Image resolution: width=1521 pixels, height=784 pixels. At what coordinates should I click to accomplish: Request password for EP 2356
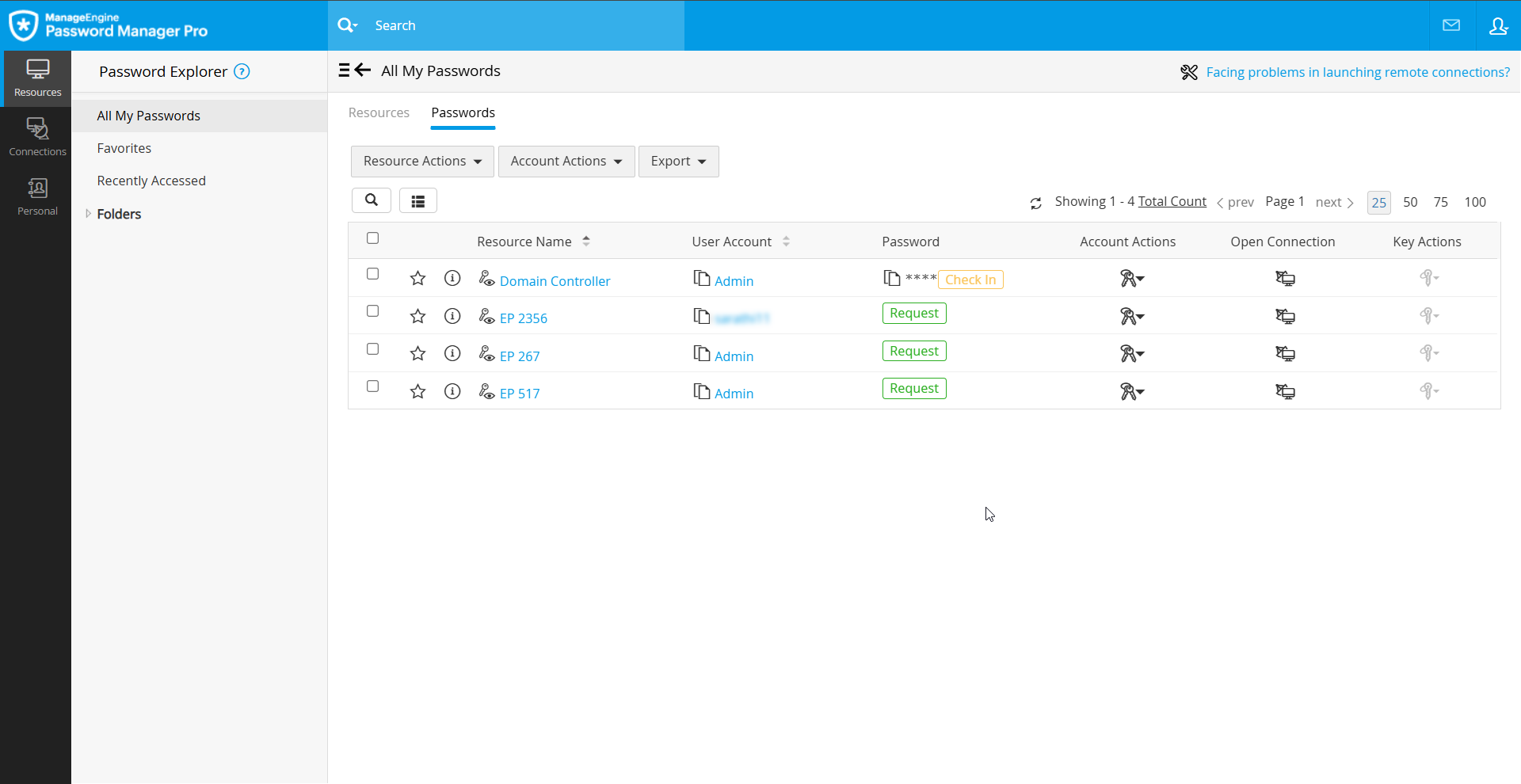pos(914,314)
